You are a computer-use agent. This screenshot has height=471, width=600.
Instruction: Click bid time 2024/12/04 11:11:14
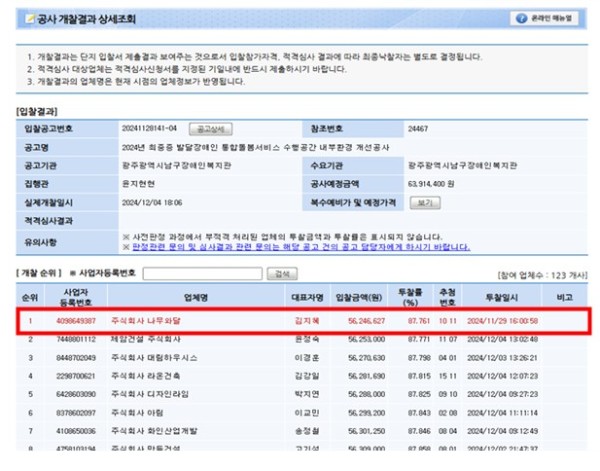coord(502,413)
